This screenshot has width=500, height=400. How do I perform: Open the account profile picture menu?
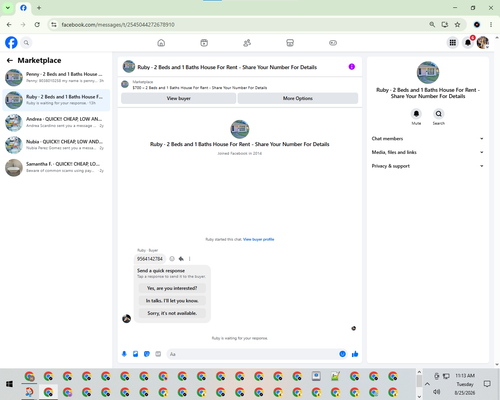483,43
